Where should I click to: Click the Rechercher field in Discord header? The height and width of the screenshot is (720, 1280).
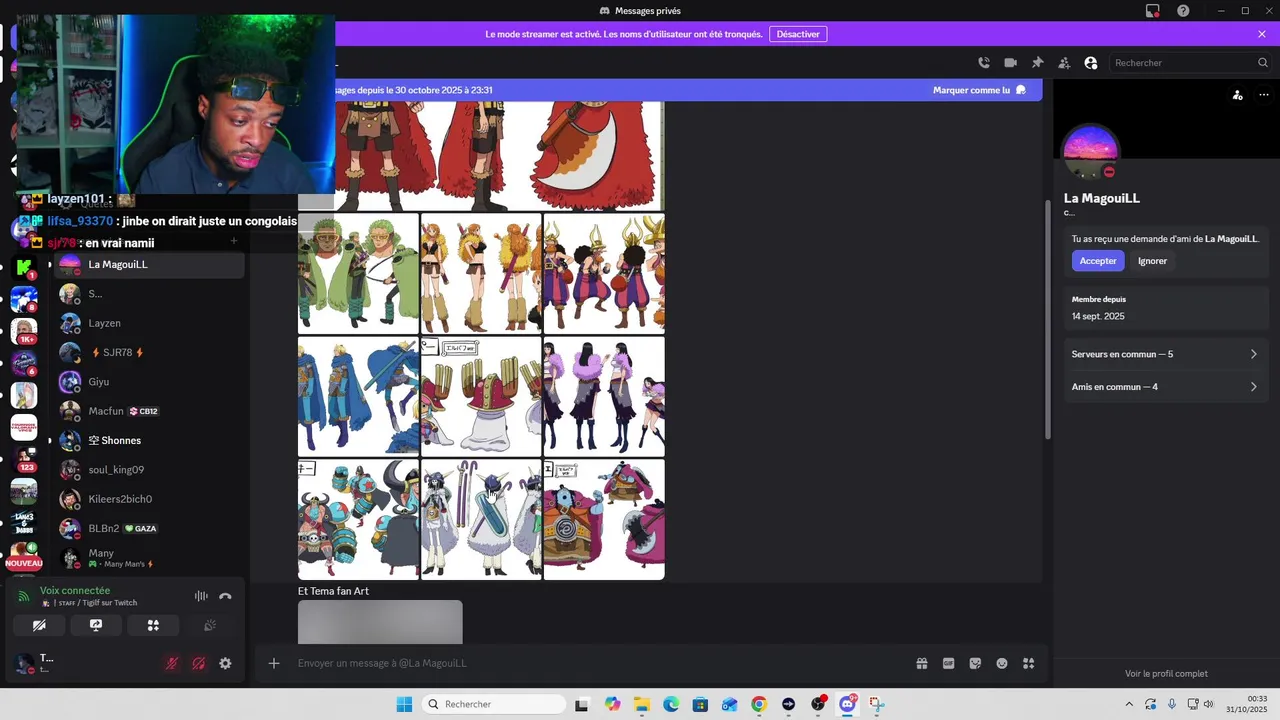[1190, 62]
